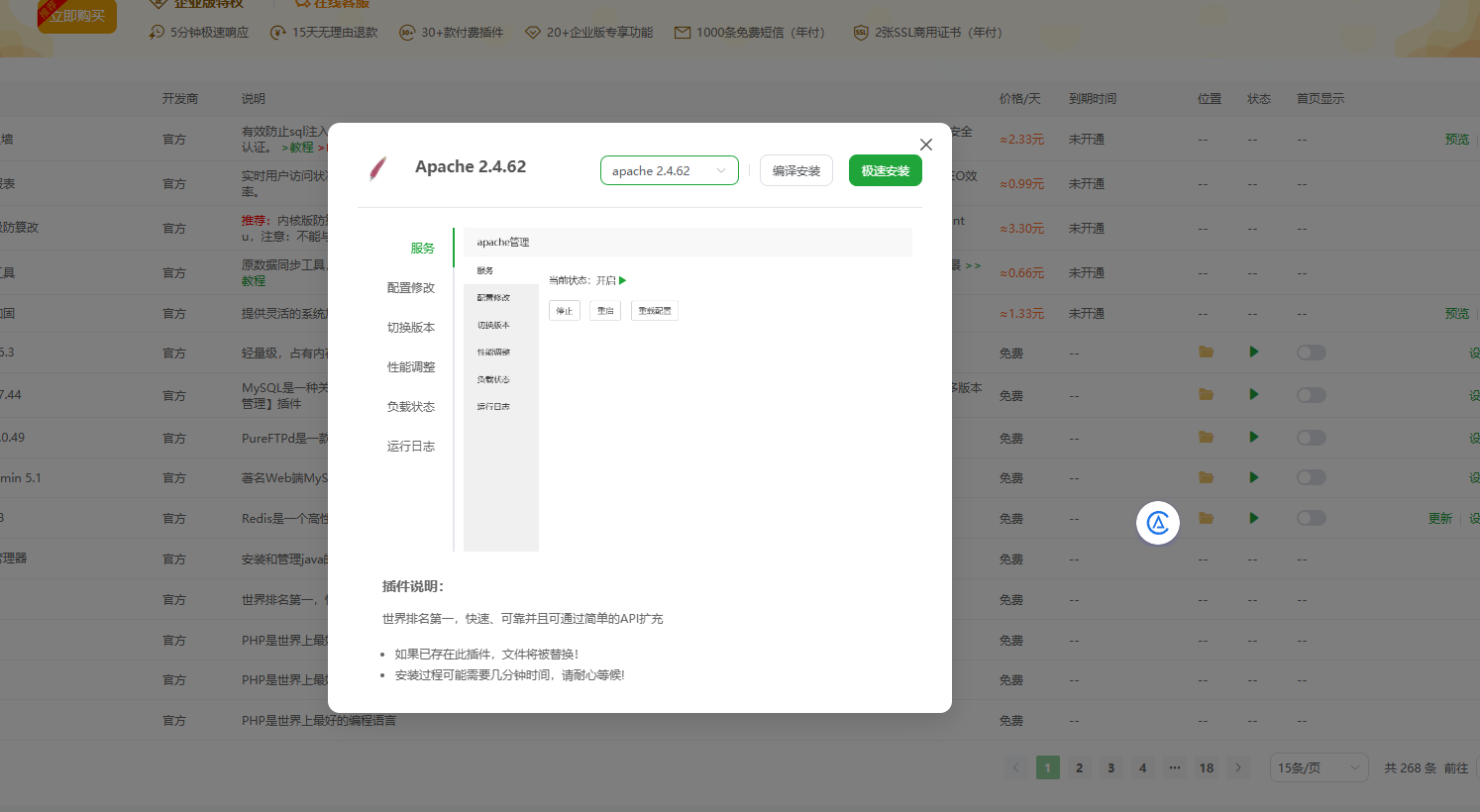Image resolution: width=1480 pixels, height=812 pixels.
Task: Click the 到期时间 column header
Action: coord(1093,99)
